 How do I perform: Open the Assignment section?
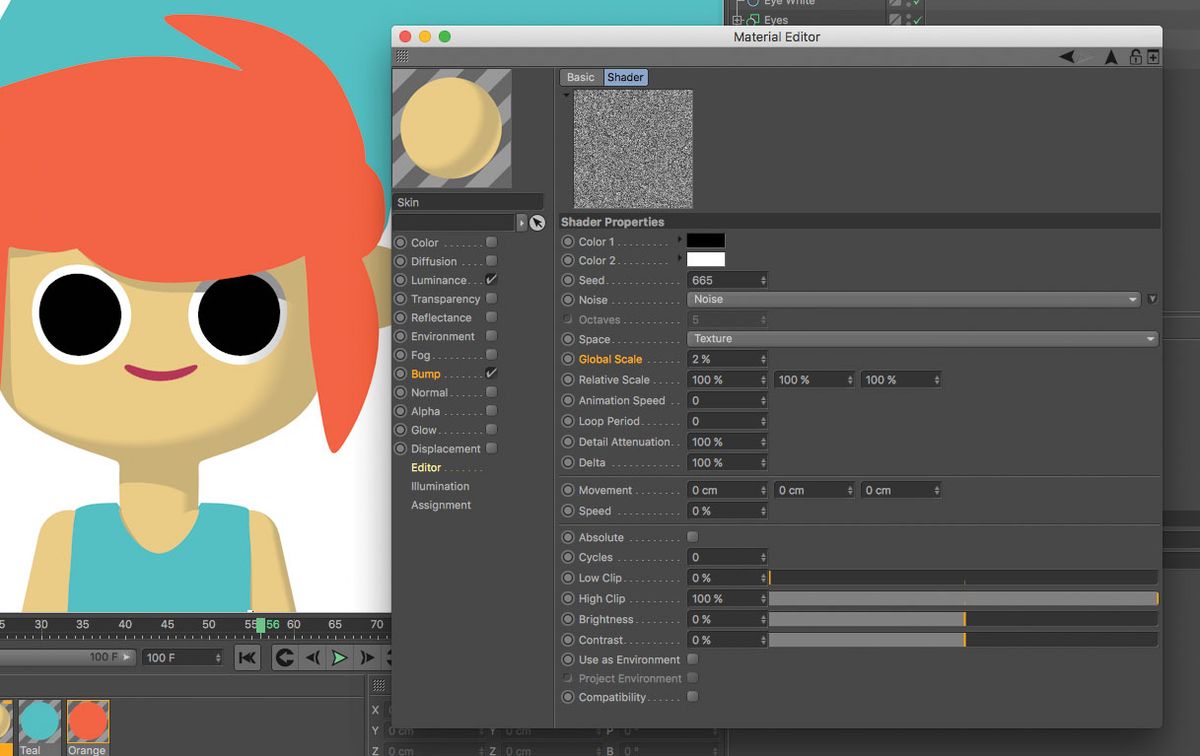tap(441, 505)
